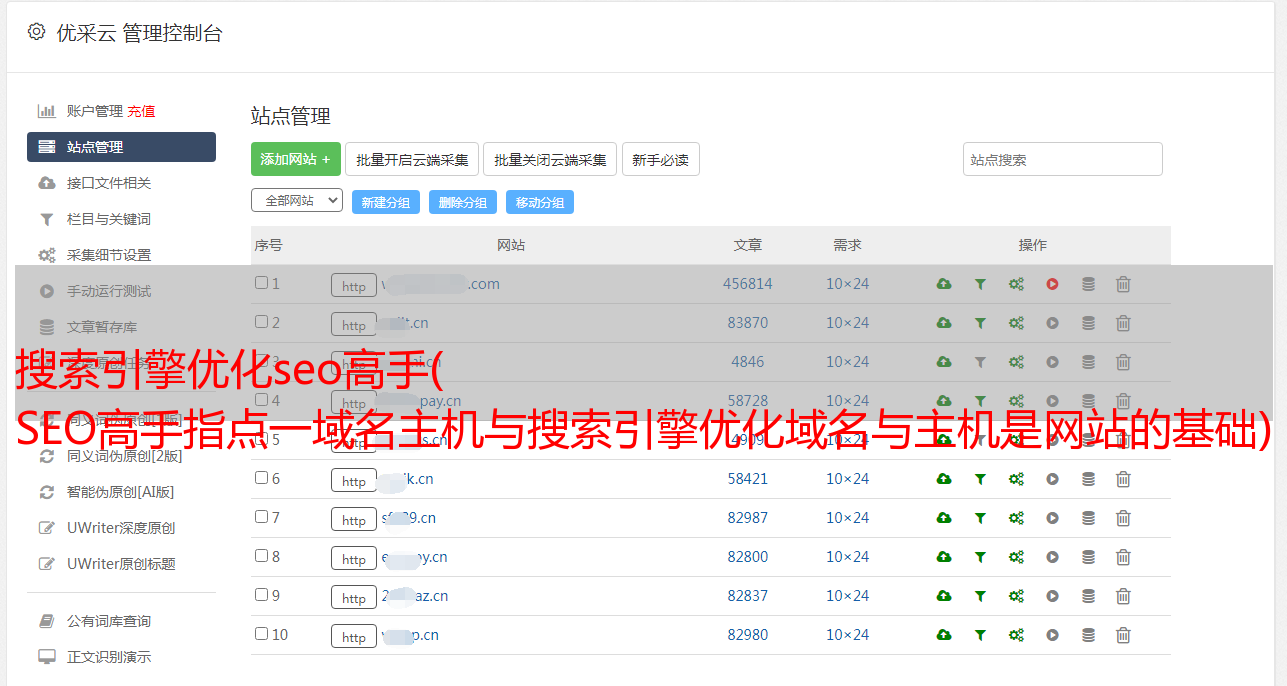The height and width of the screenshot is (686, 1287).
Task: Click the play icon in row 10
Action: coord(1052,635)
